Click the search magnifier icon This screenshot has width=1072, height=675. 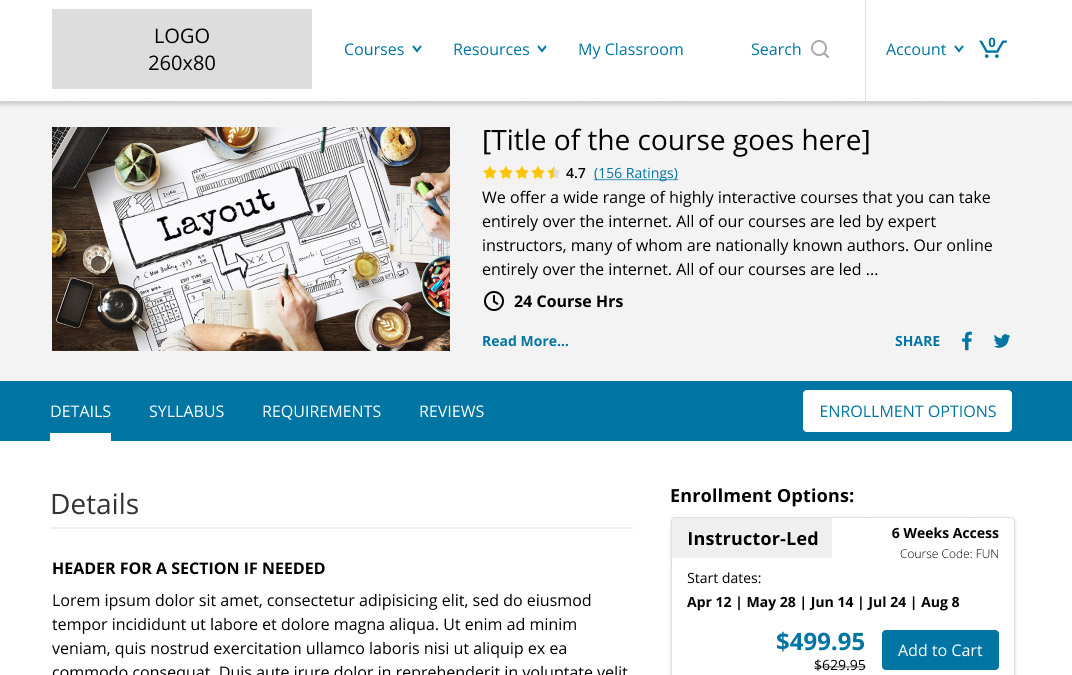click(x=820, y=49)
